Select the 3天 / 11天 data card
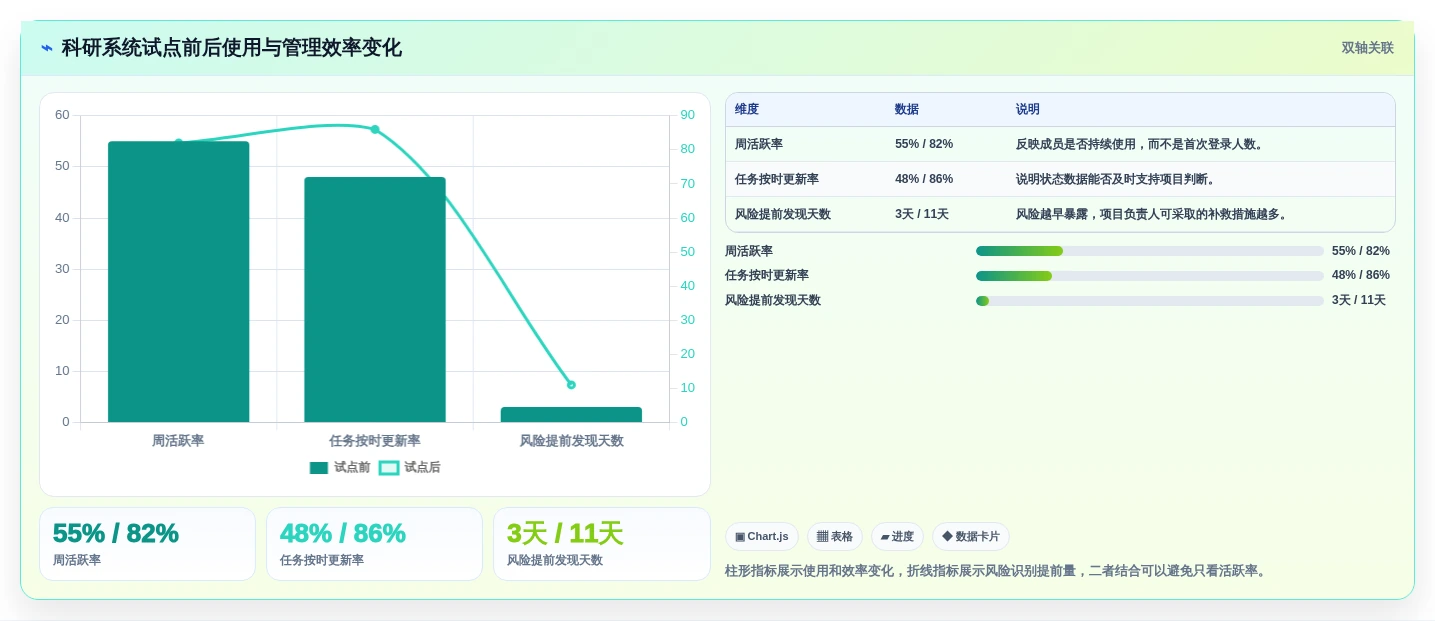Image resolution: width=1435 pixels, height=621 pixels. click(601, 544)
